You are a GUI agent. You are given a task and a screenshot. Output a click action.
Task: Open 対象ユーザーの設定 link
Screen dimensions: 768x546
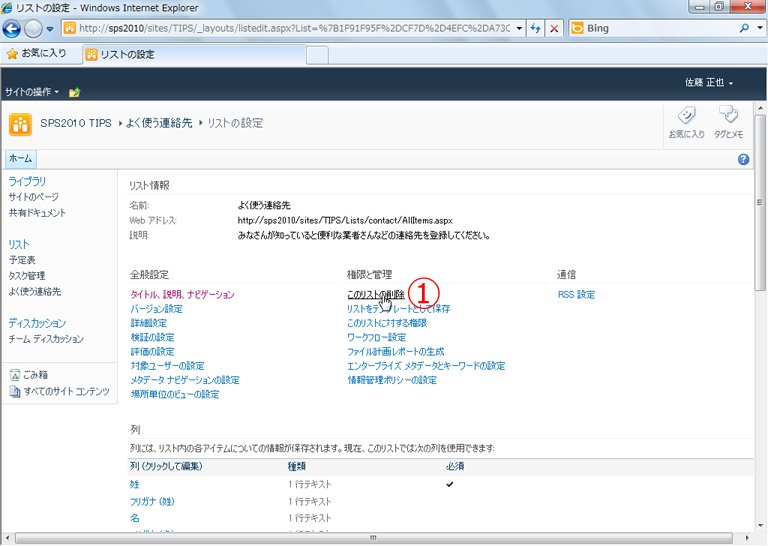(x=167, y=366)
